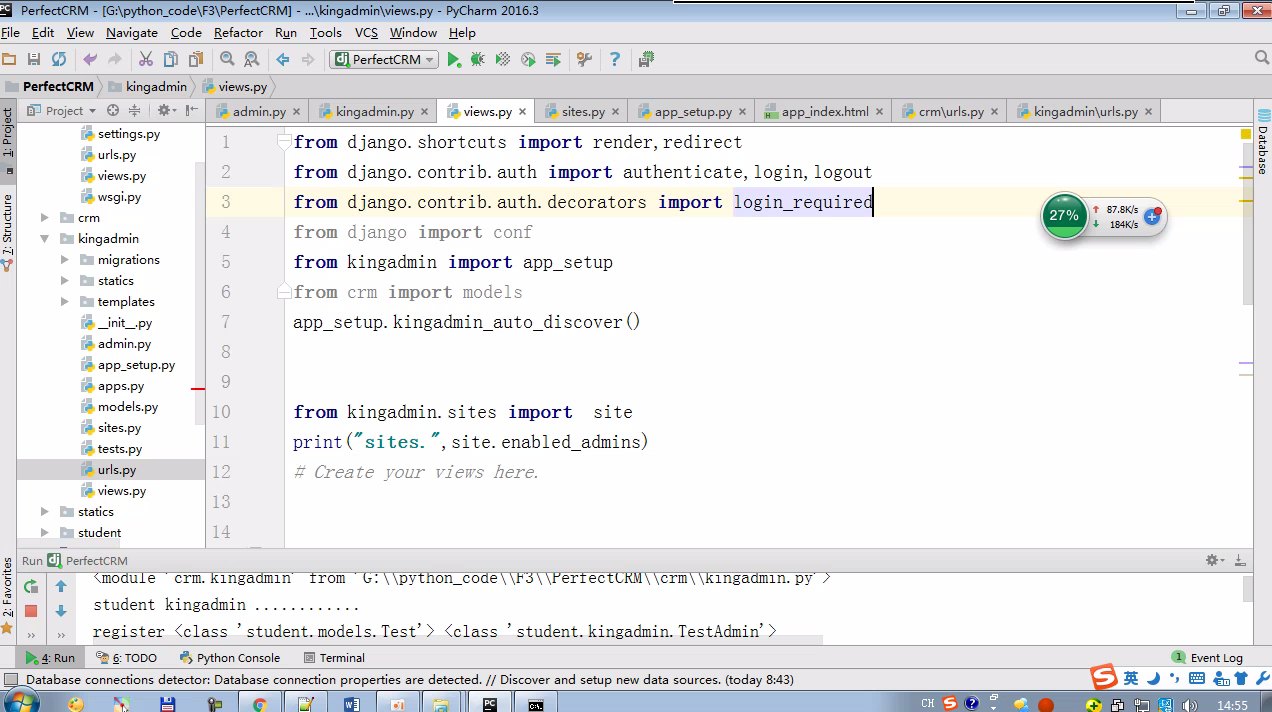The height and width of the screenshot is (712, 1272).
Task: Rerun PerfectCRM in the Run panel
Action: [31, 587]
